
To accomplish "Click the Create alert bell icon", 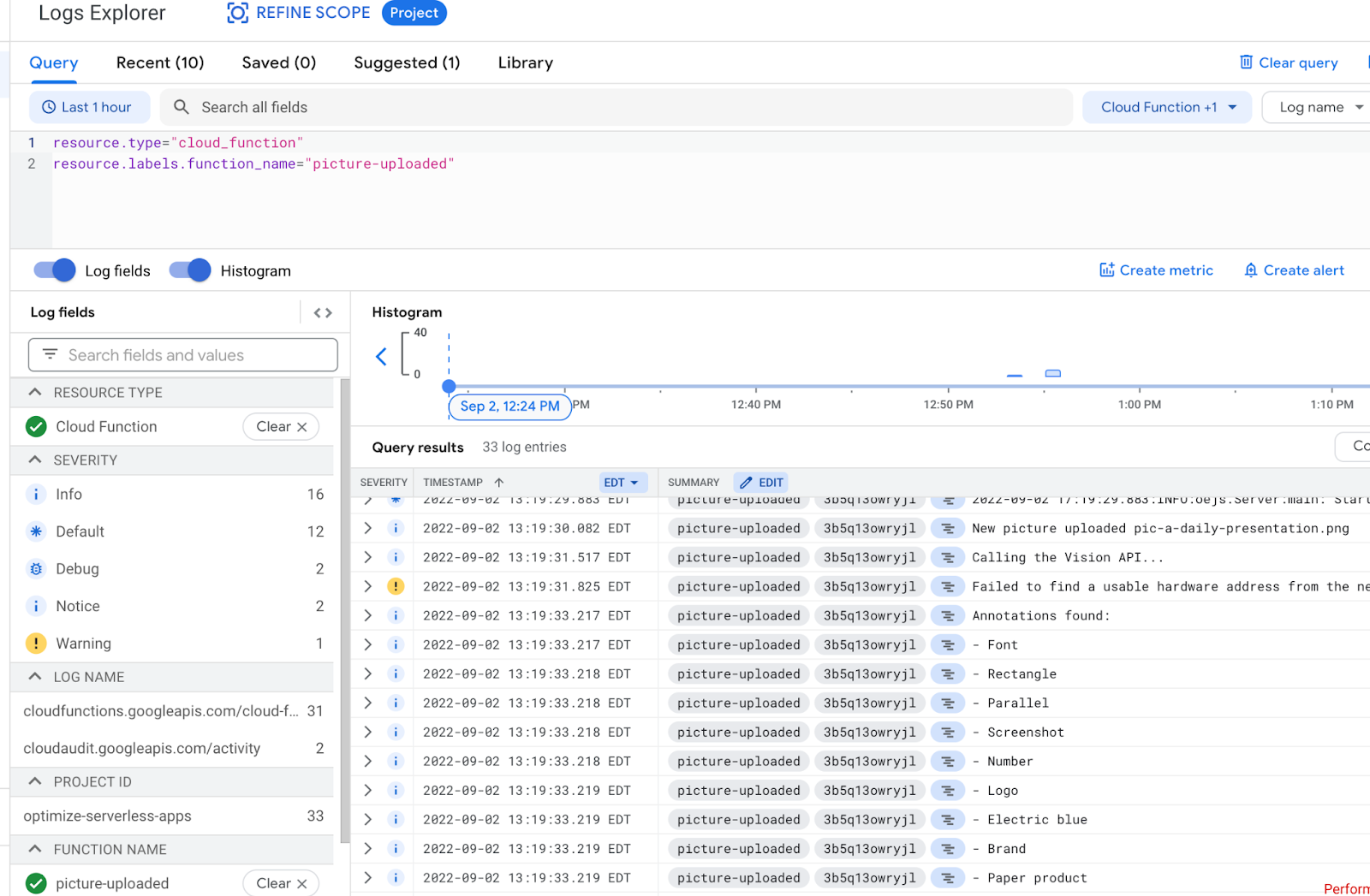I will (x=1250, y=270).
